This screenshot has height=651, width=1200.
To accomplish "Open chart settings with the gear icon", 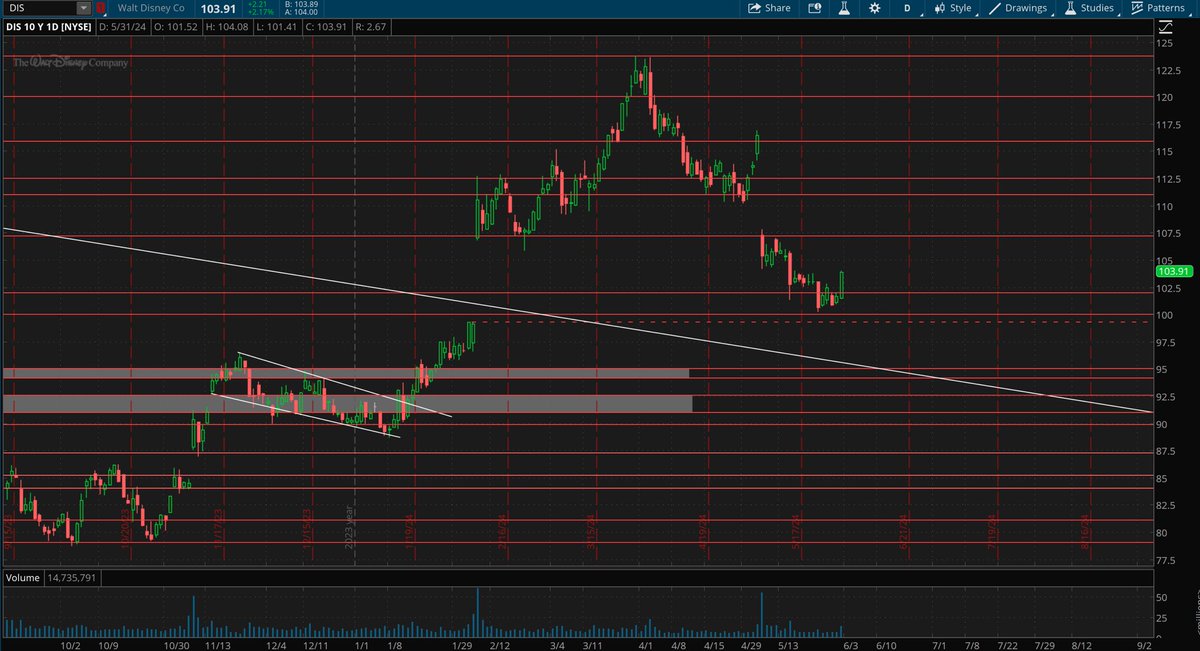I will click(x=874, y=8).
